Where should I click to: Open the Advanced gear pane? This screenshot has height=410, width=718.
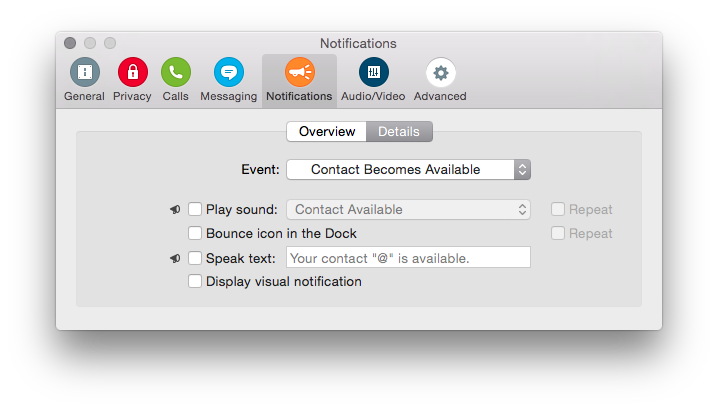pos(440,80)
